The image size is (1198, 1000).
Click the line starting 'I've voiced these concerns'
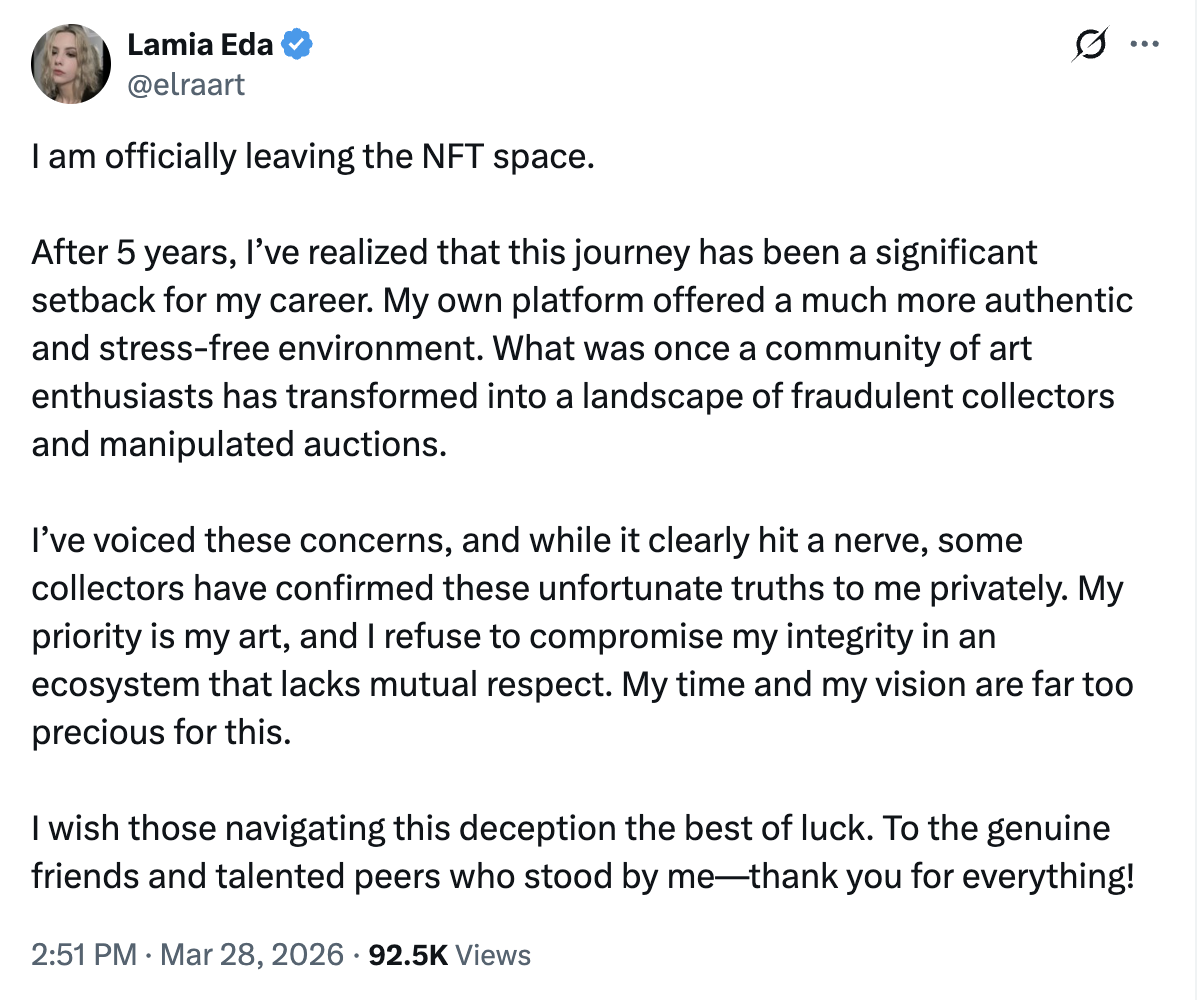(x=527, y=540)
